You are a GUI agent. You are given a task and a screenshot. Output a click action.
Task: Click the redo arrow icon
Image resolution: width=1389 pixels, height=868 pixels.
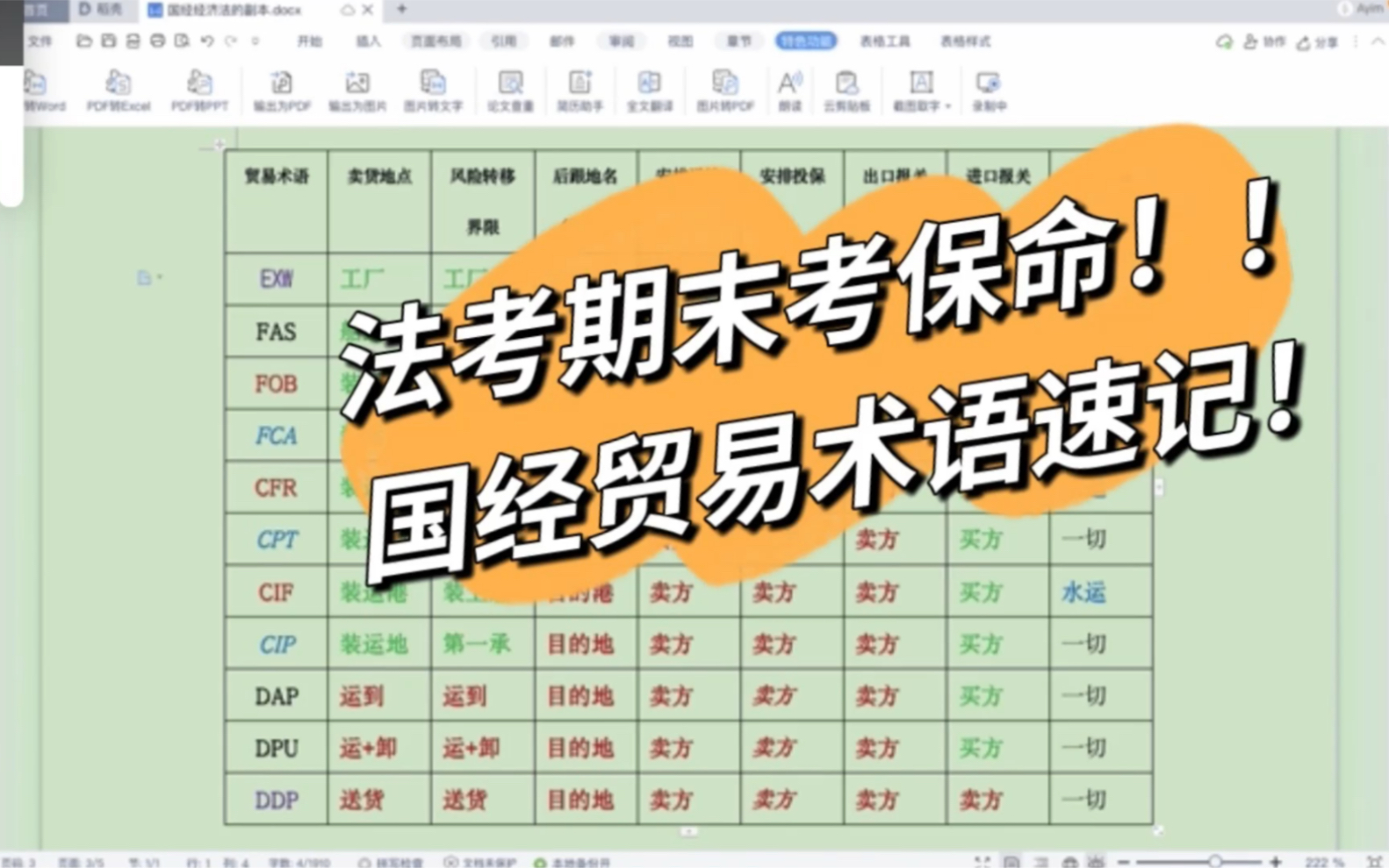click(231, 40)
